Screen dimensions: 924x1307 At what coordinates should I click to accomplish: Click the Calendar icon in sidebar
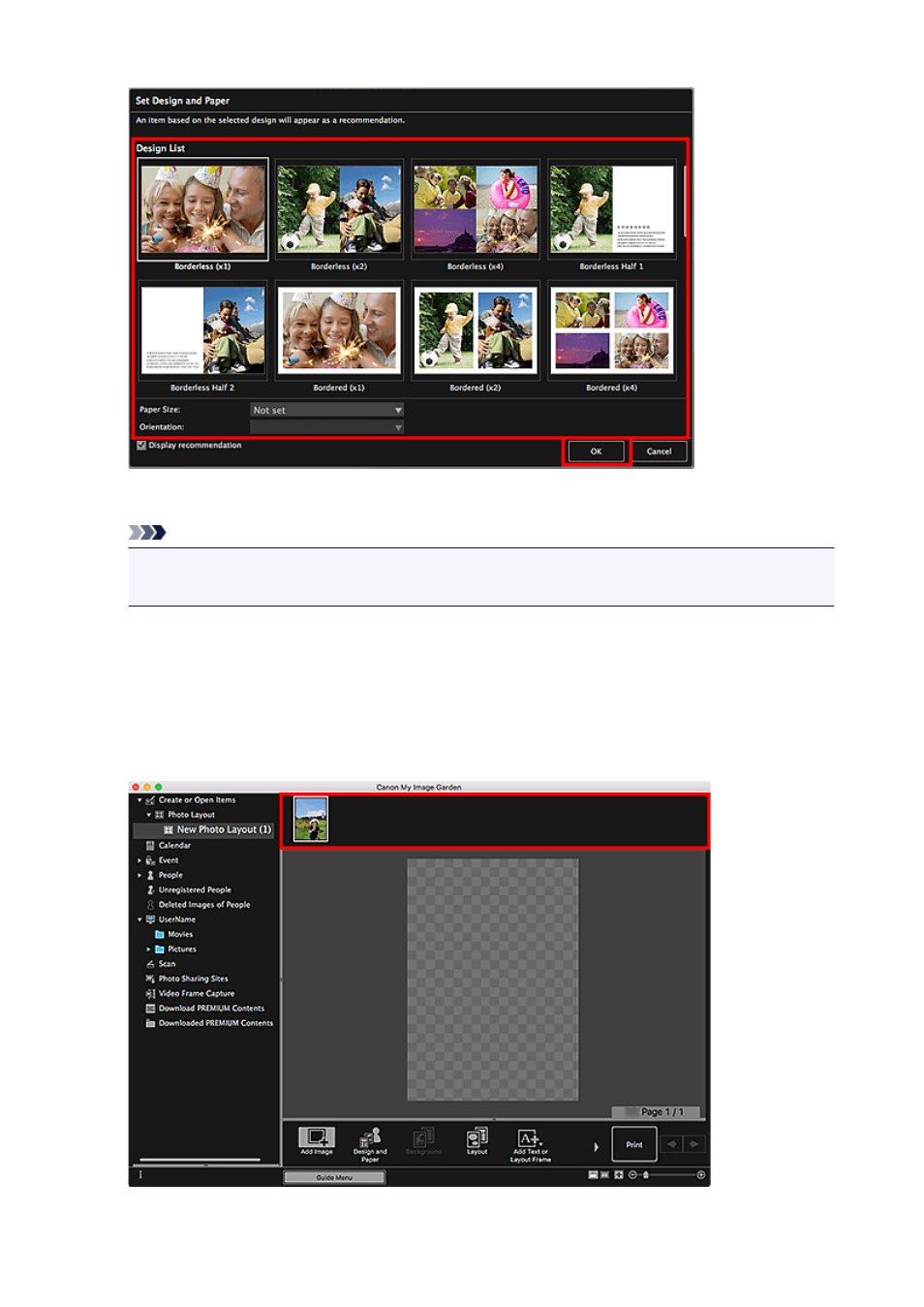[x=150, y=846]
